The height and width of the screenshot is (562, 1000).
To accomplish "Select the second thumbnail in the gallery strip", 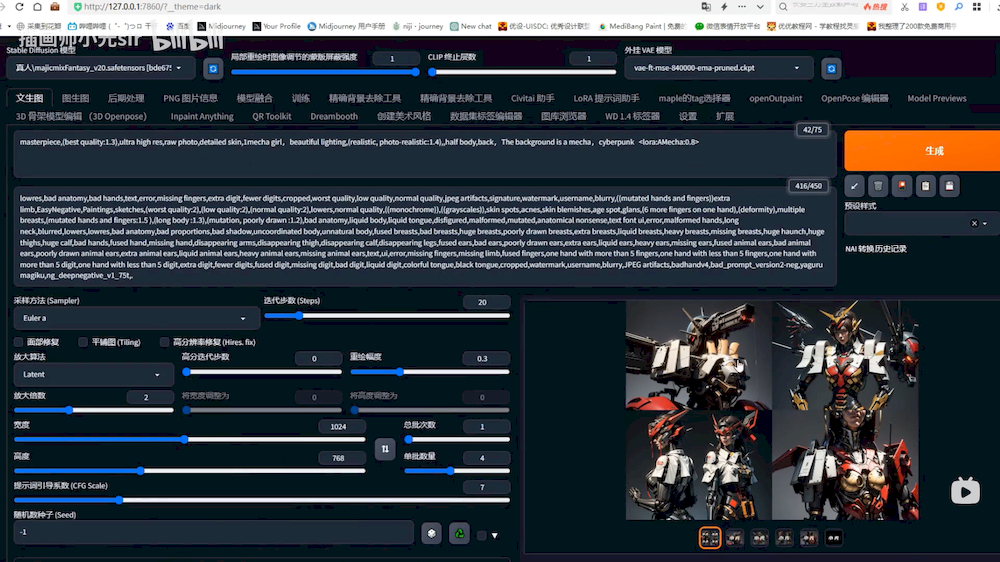I will [x=735, y=538].
